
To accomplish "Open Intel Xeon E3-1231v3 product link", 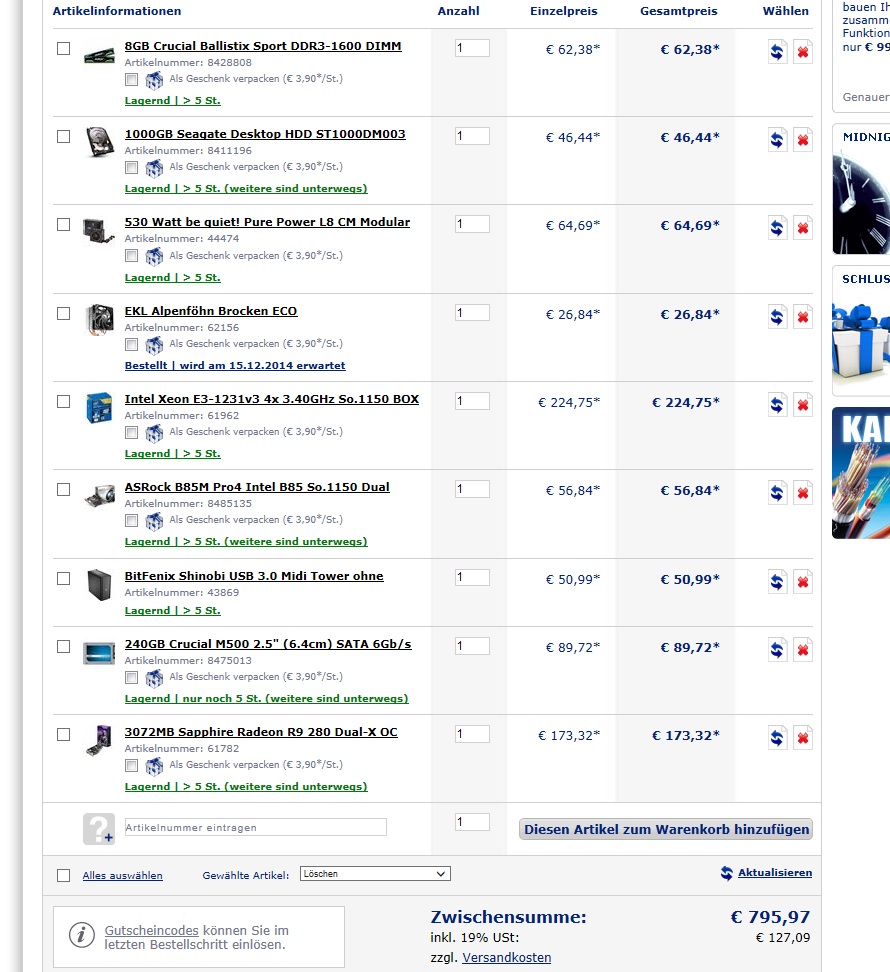I will point(271,399).
